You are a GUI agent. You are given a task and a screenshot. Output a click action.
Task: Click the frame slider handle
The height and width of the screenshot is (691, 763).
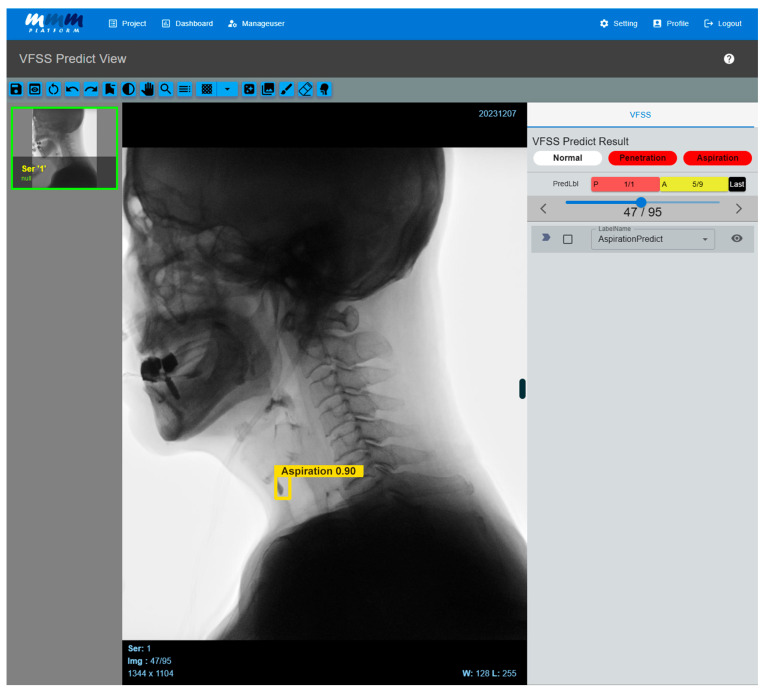pyautogui.click(x=641, y=202)
